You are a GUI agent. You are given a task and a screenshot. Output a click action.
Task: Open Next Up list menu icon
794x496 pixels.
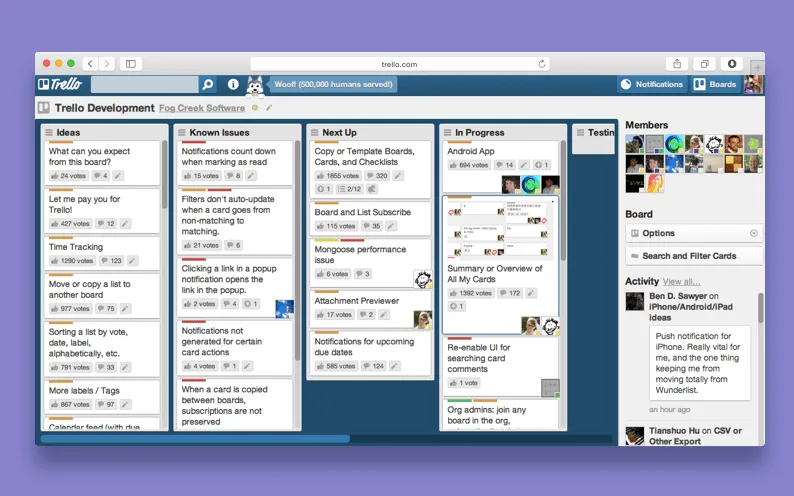[314, 133]
